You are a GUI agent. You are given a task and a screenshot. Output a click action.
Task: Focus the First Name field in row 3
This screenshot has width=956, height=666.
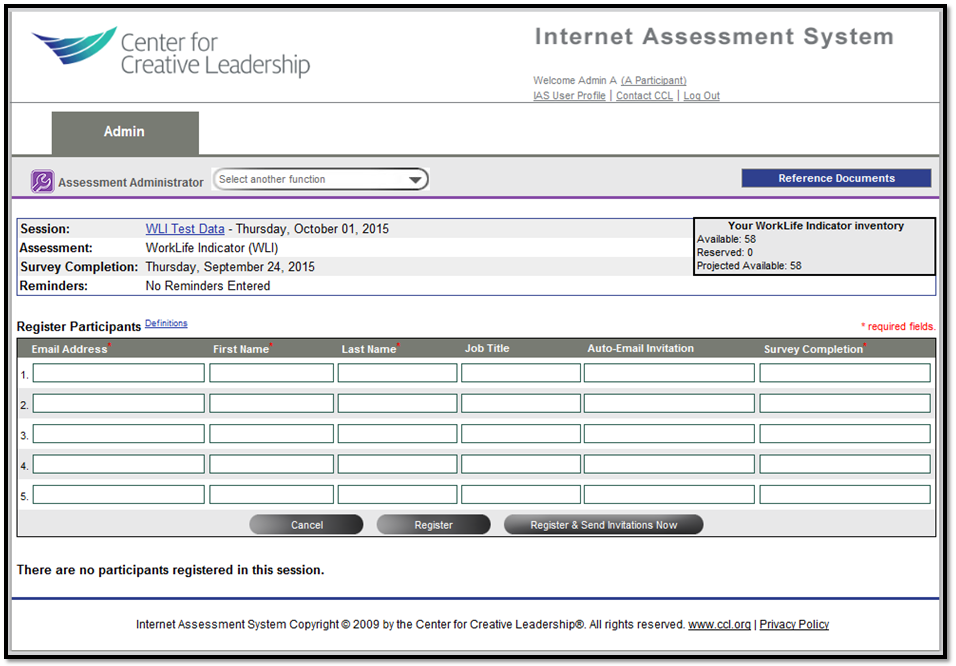coord(271,434)
